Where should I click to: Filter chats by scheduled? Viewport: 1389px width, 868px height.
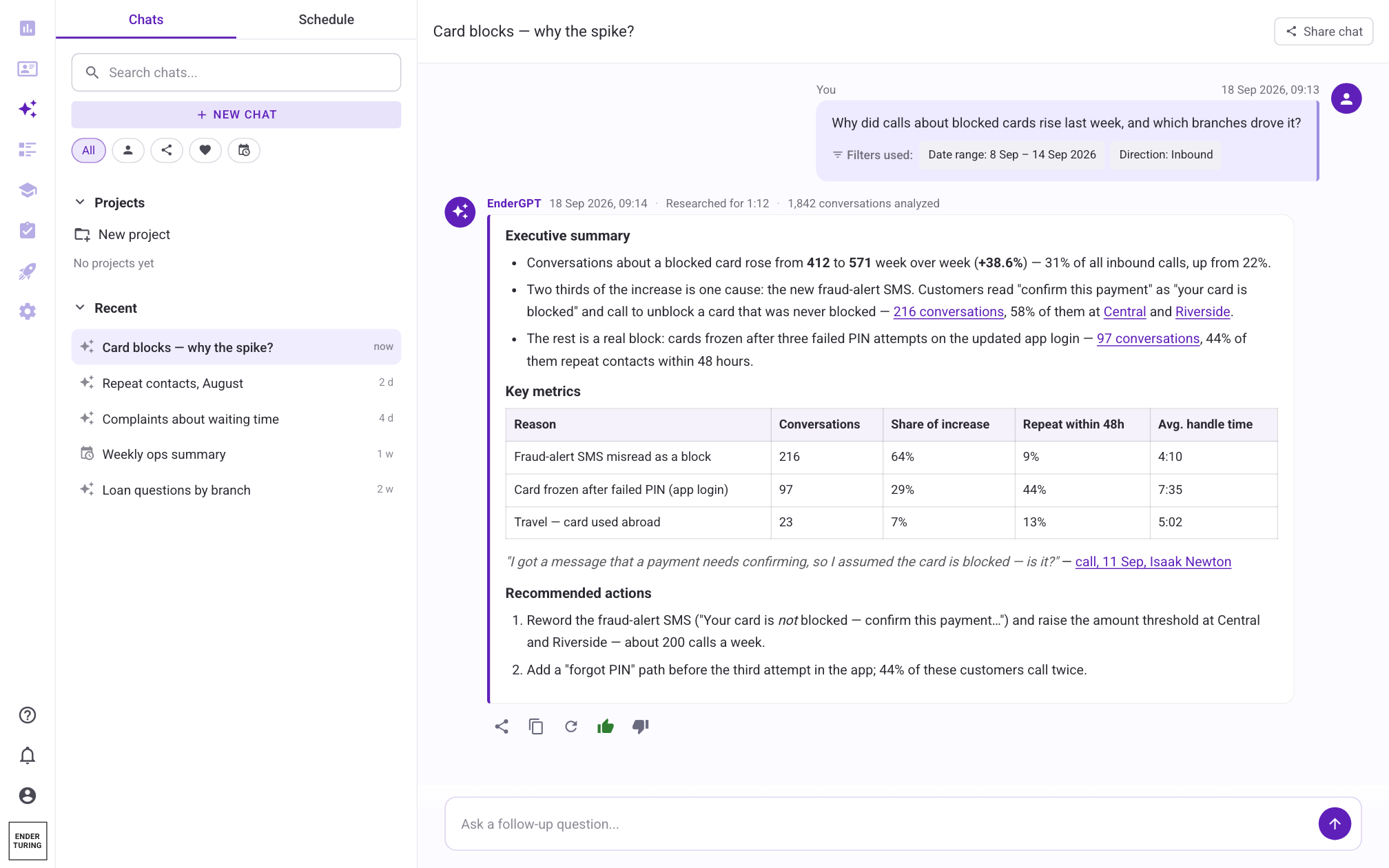click(244, 150)
